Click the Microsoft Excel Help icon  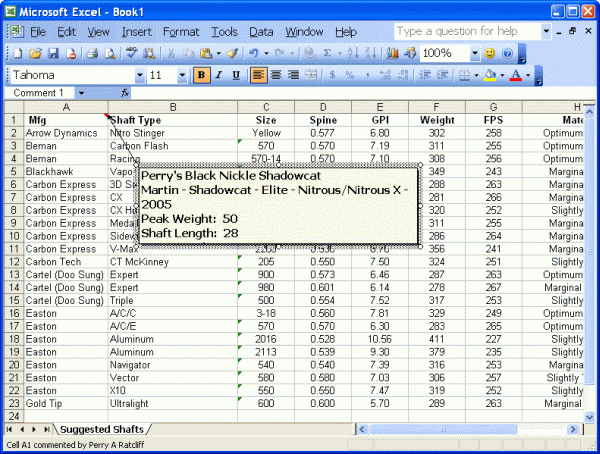(508, 53)
